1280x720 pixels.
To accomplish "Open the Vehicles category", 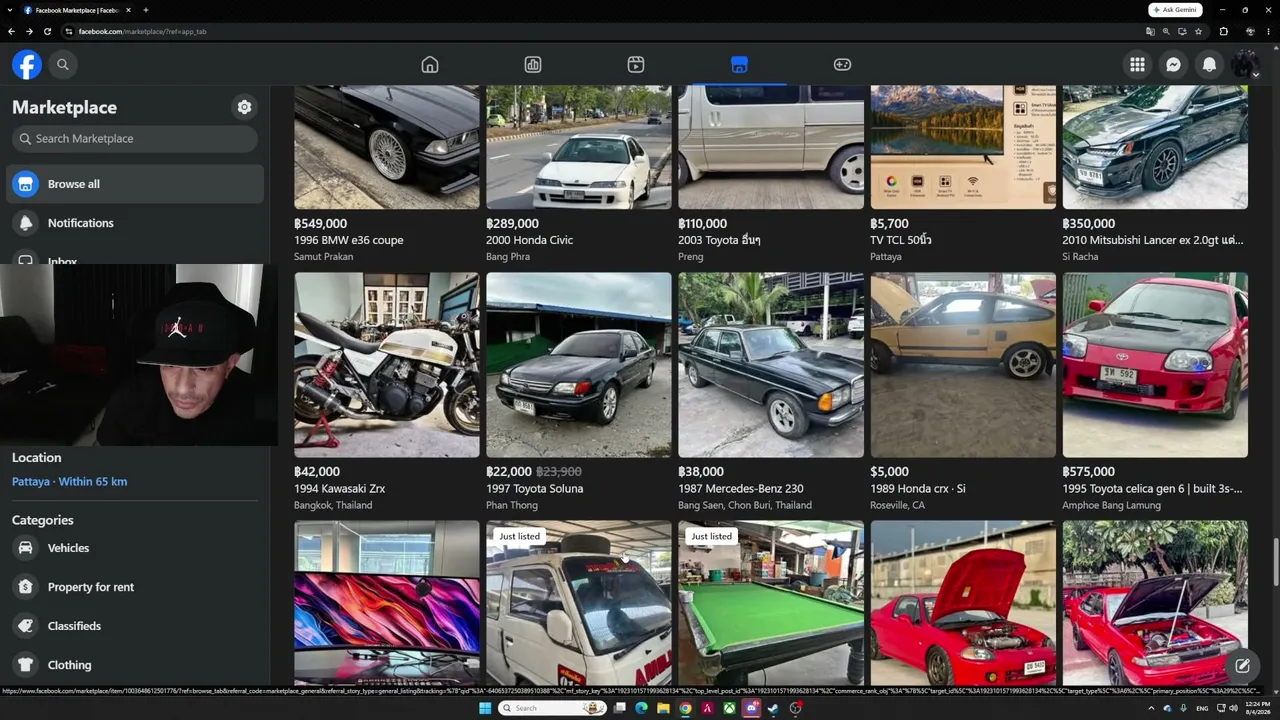I will 135,548.
